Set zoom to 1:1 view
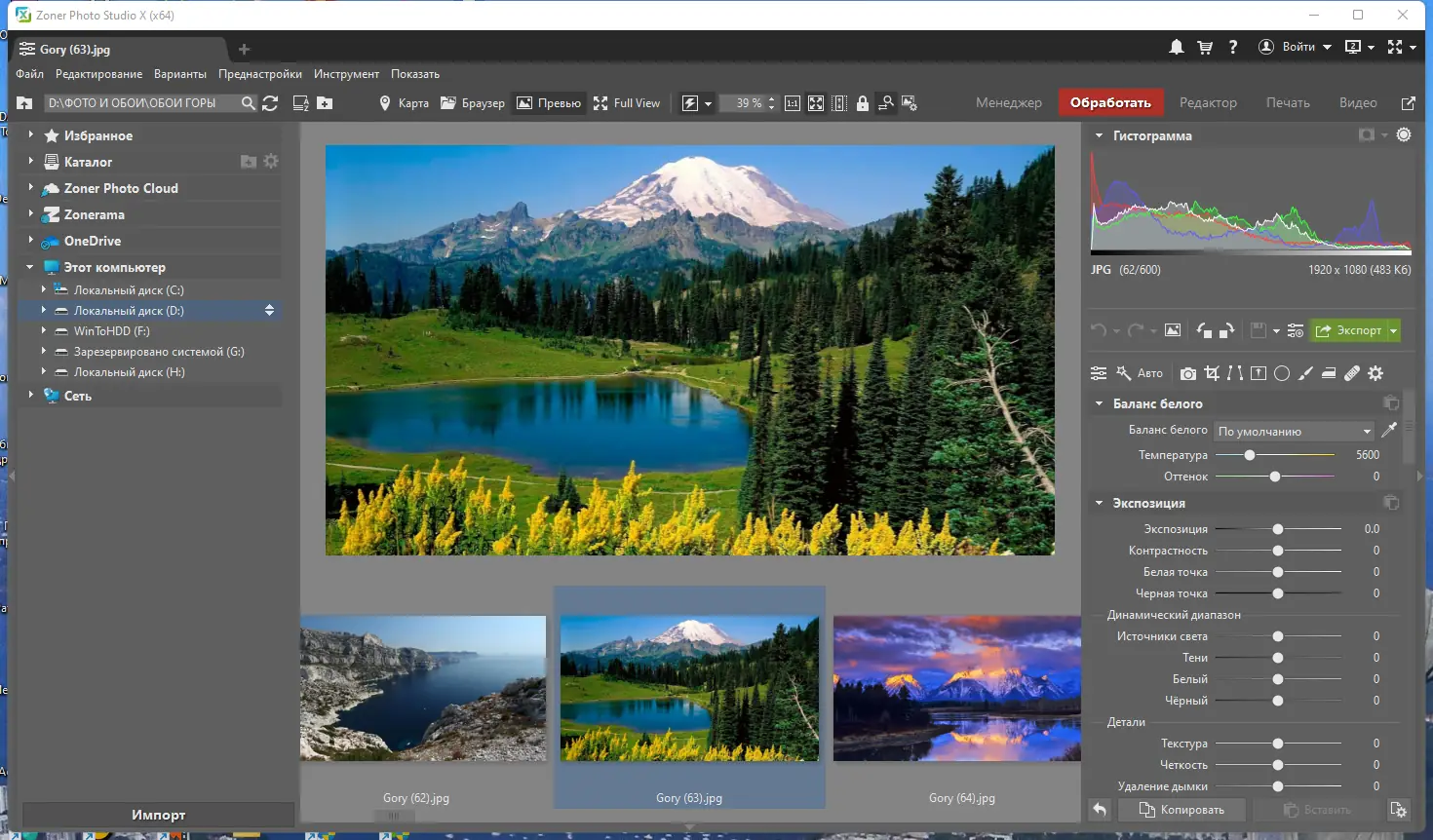Image resolution: width=1433 pixels, height=840 pixels. click(793, 103)
